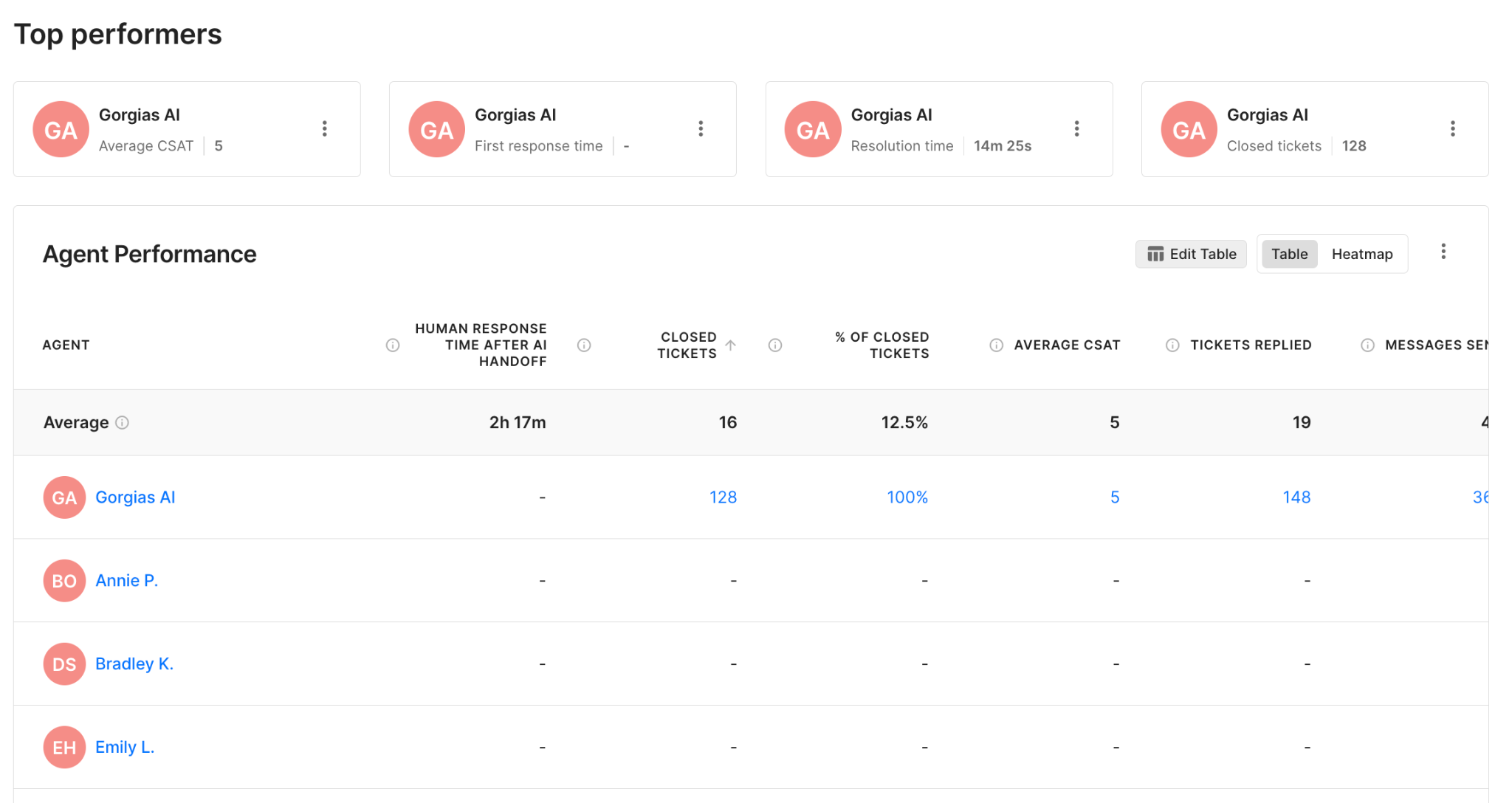Open Bradley K.'s agent profile
This screenshot has height=803, width=1512.
pyautogui.click(x=134, y=664)
